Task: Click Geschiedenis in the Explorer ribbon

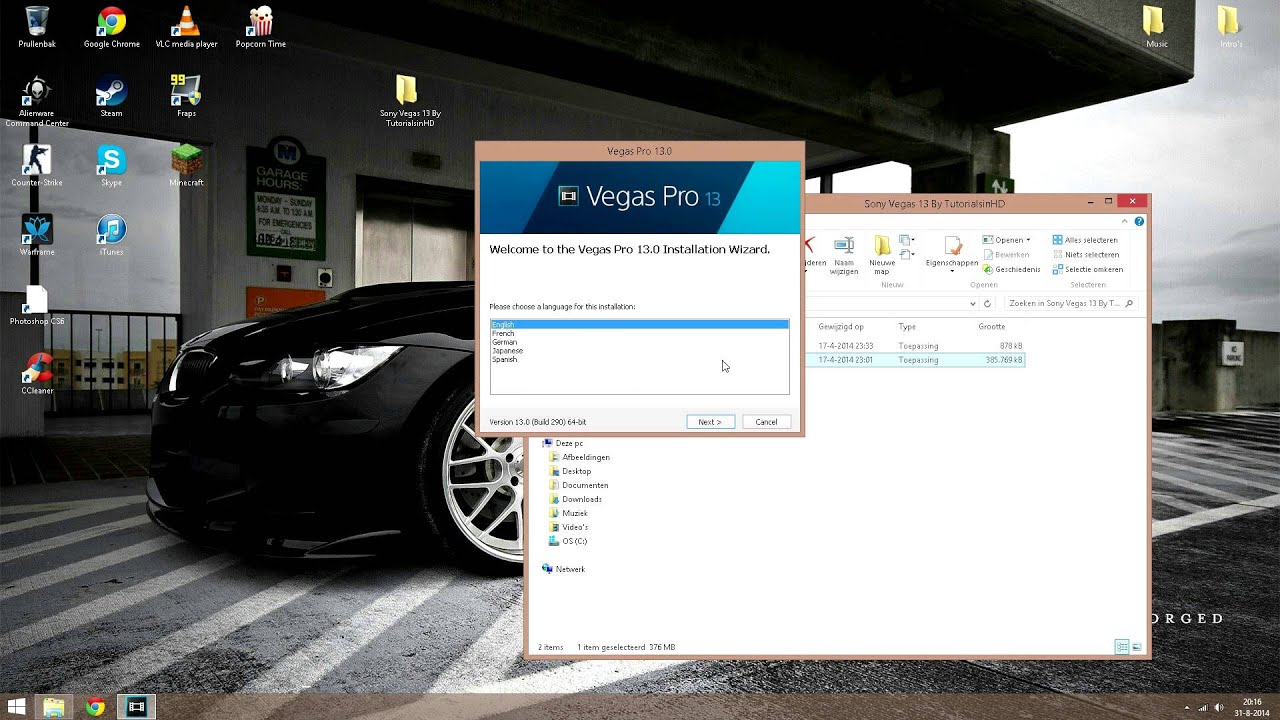Action: [1012, 269]
